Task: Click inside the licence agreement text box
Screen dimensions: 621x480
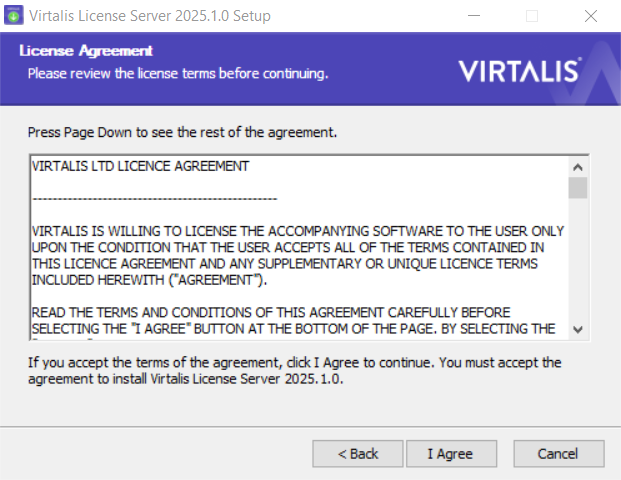Action: point(299,248)
